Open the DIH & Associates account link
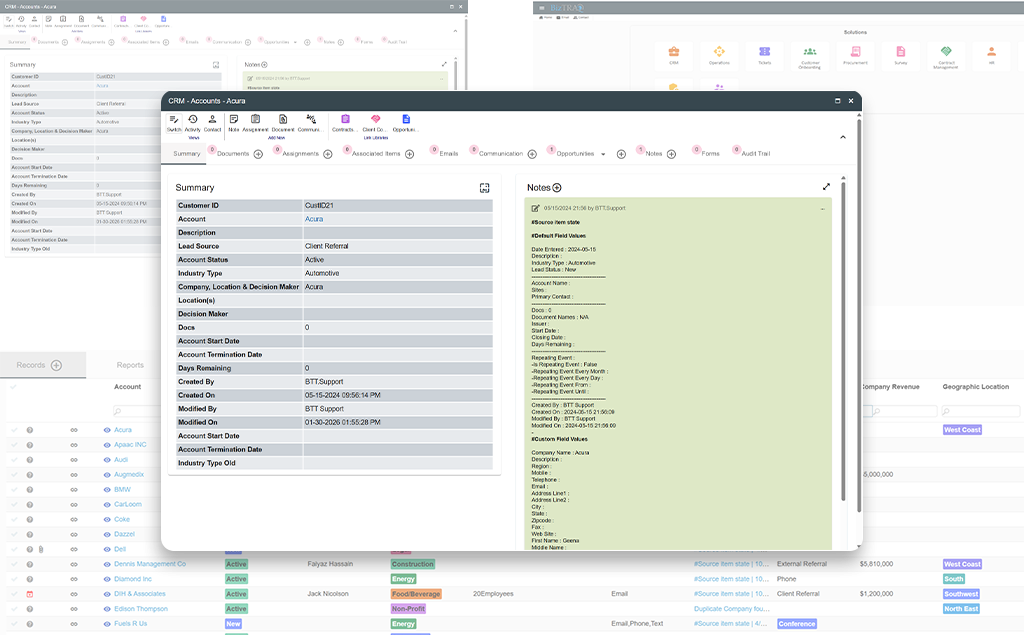Image resolution: width=1024 pixels, height=635 pixels. [140, 594]
